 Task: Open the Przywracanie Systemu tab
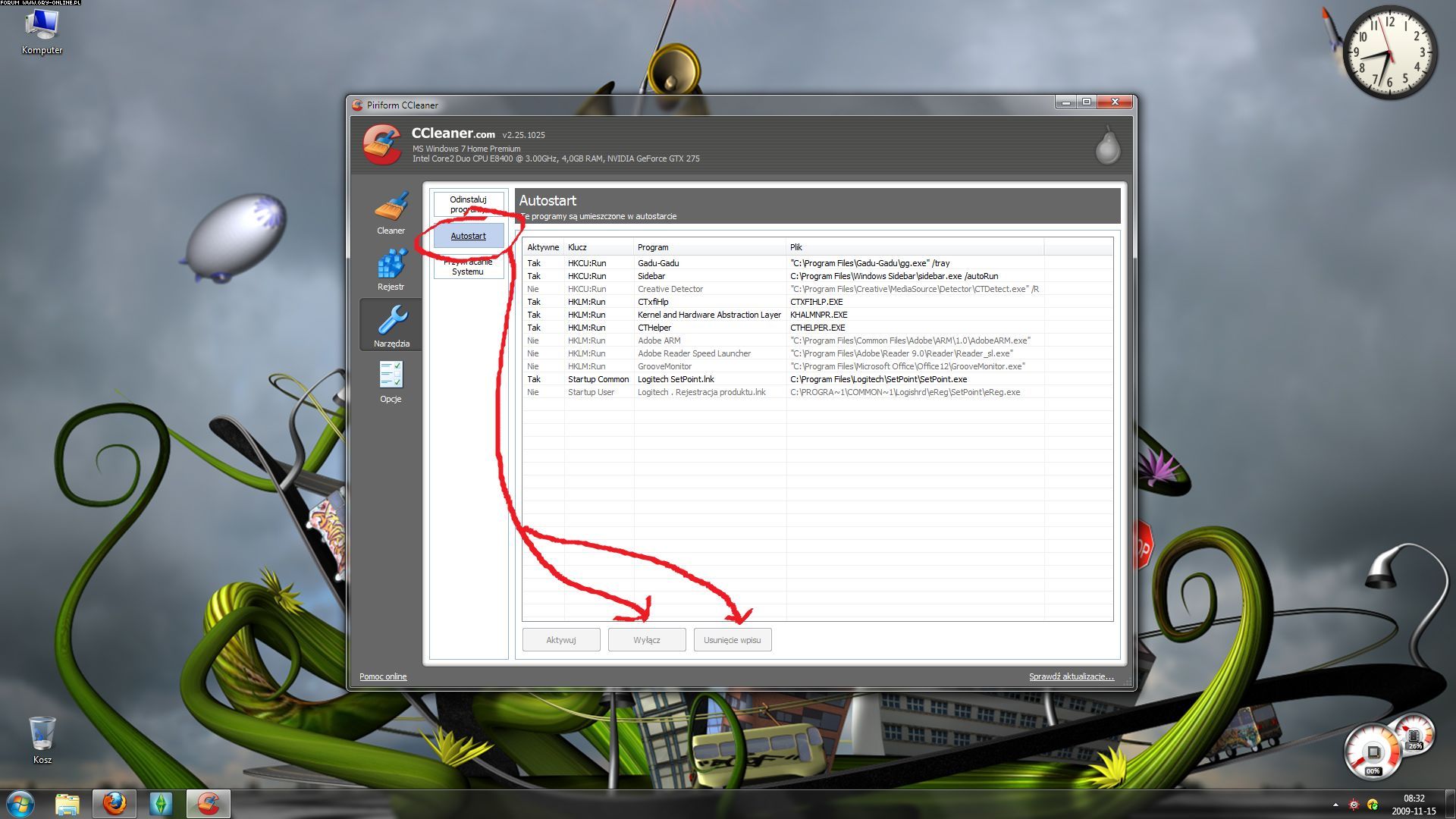tap(468, 267)
